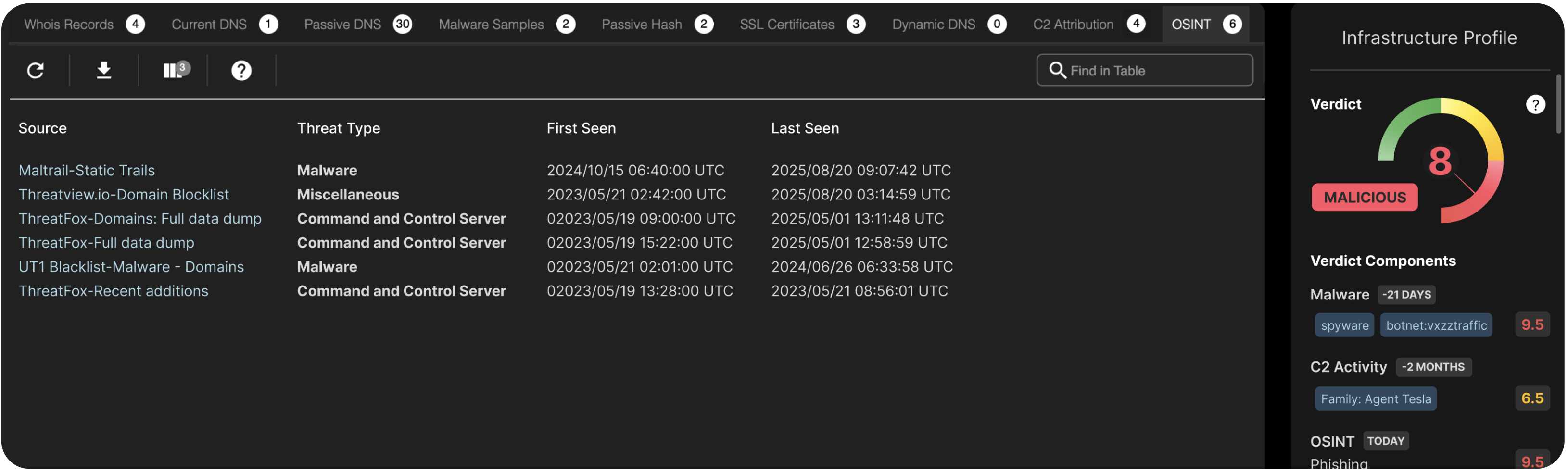This screenshot has height=473, width=1568.
Task: Click search magnifier in Find in Table
Action: click(1057, 71)
